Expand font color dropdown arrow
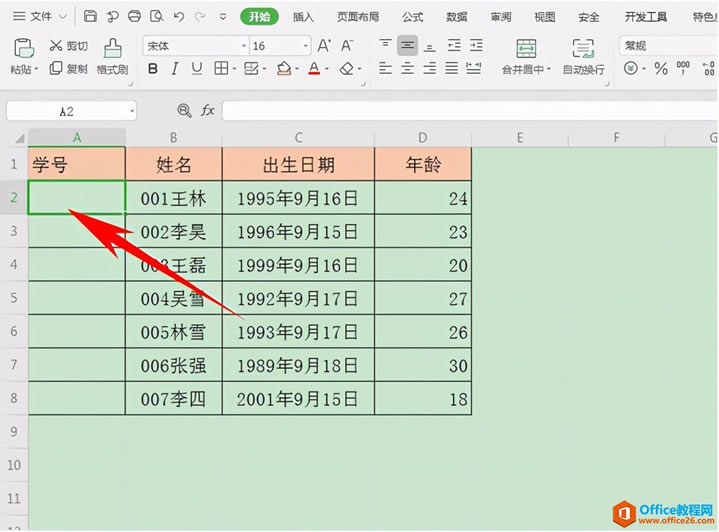The width and height of the screenshot is (719, 532). point(327,69)
